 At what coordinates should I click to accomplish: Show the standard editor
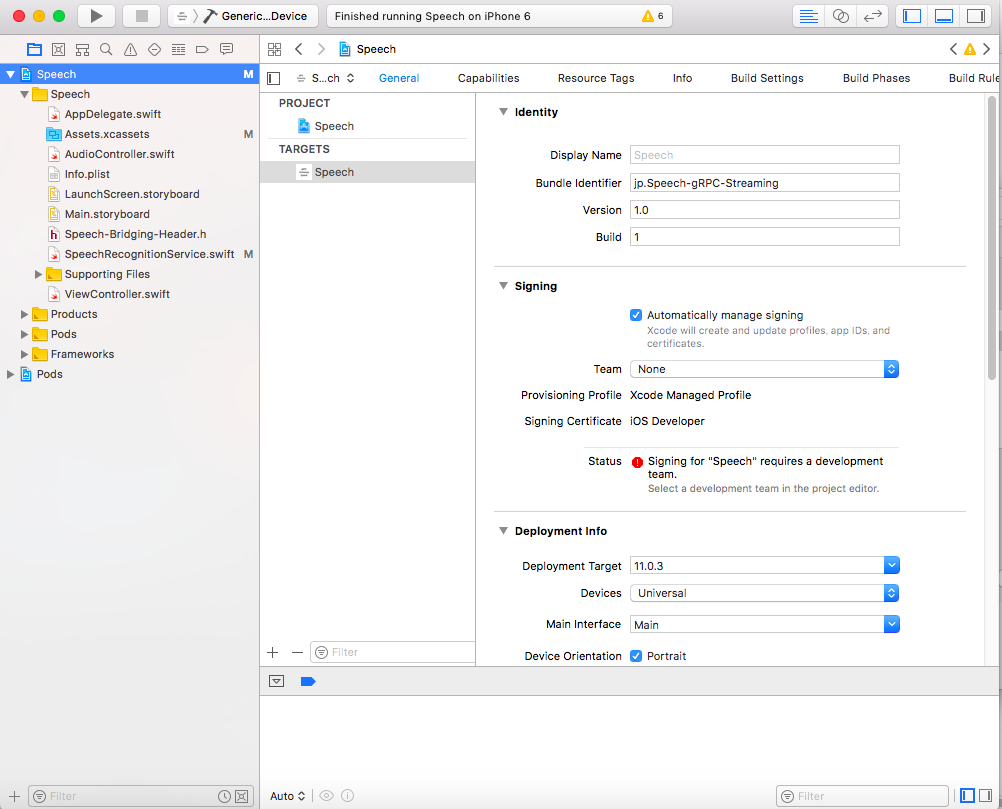click(808, 16)
